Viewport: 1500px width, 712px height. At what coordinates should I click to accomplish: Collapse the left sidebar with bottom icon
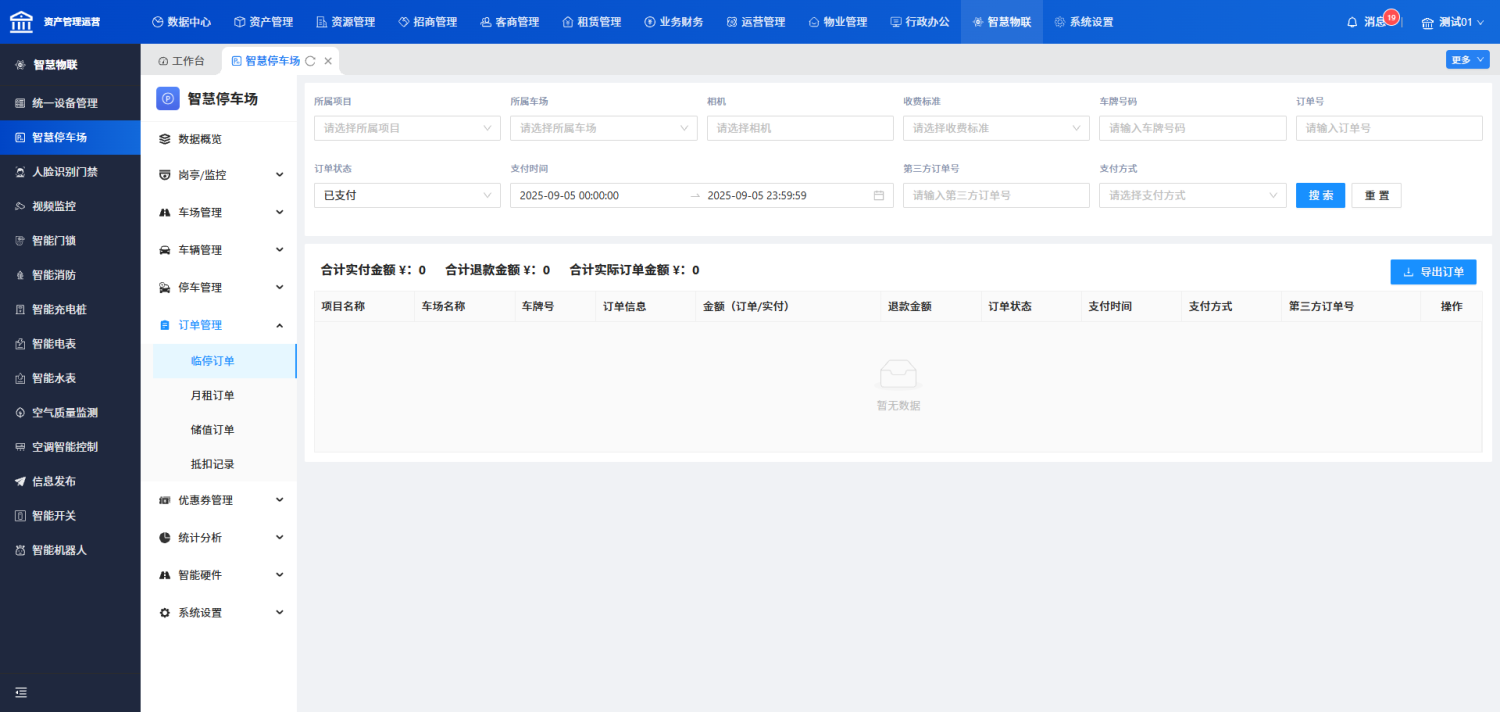(21, 692)
